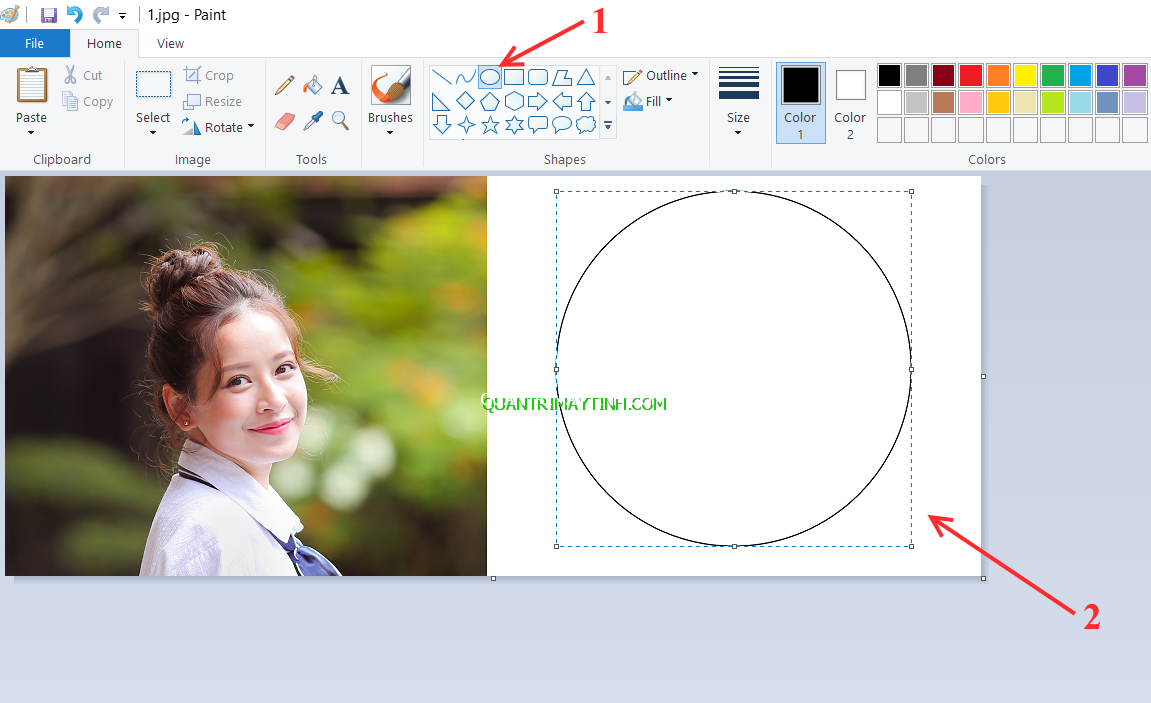The height and width of the screenshot is (703, 1151).
Task: Choose the Oval callout shape
Action: (562, 125)
